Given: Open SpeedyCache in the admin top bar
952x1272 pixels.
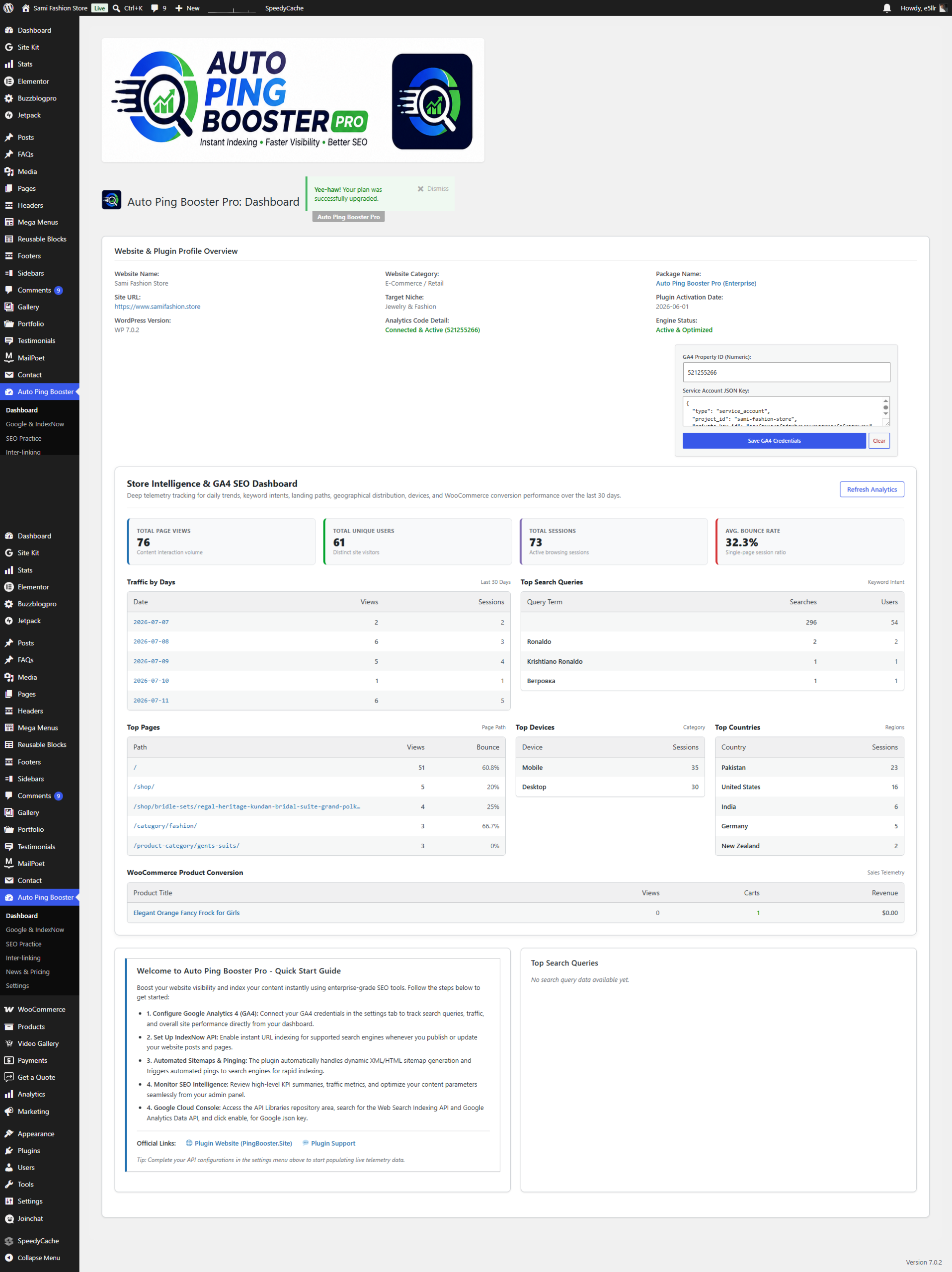Looking at the screenshot, I should click(x=284, y=8).
